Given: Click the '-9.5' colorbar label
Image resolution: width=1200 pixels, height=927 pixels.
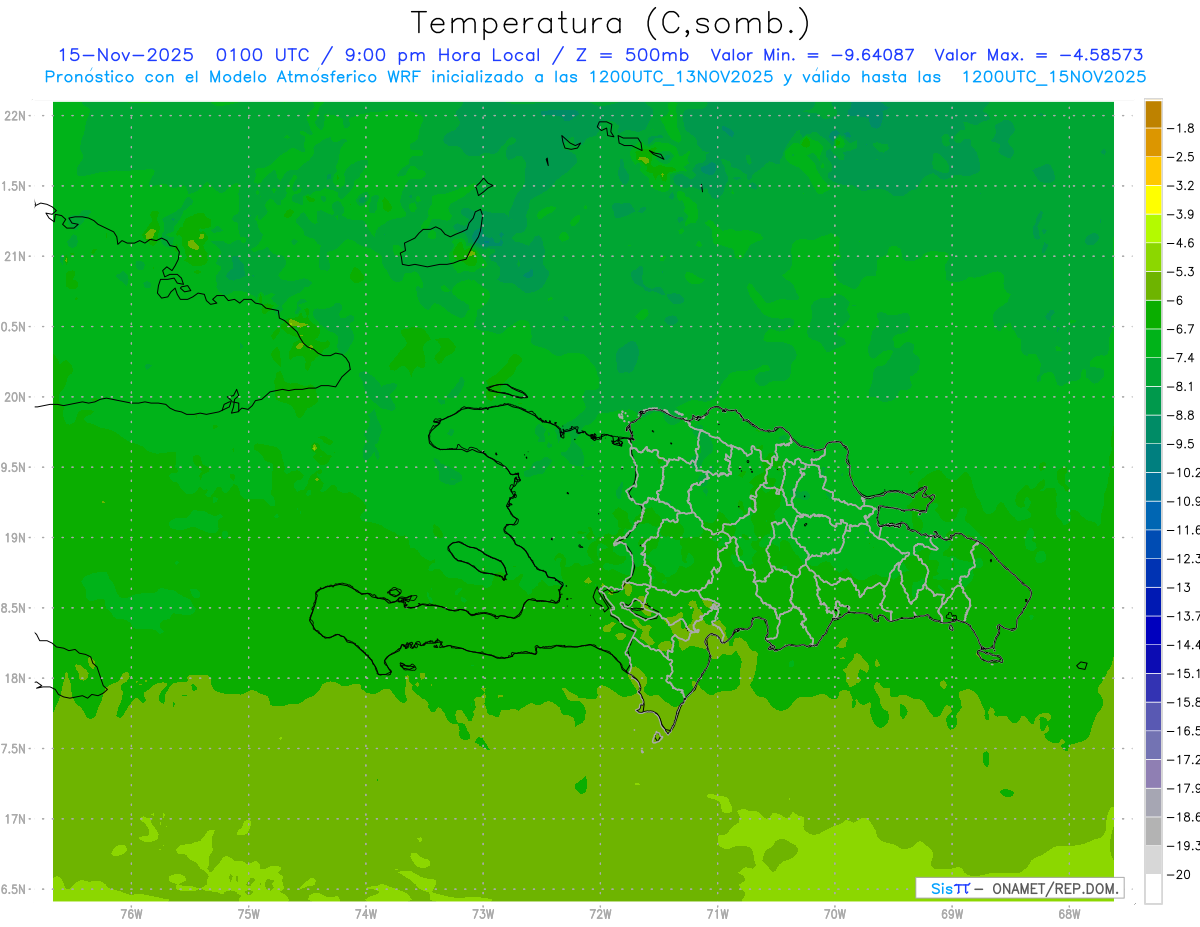Looking at the screenshot, I should pos(1183,444).
